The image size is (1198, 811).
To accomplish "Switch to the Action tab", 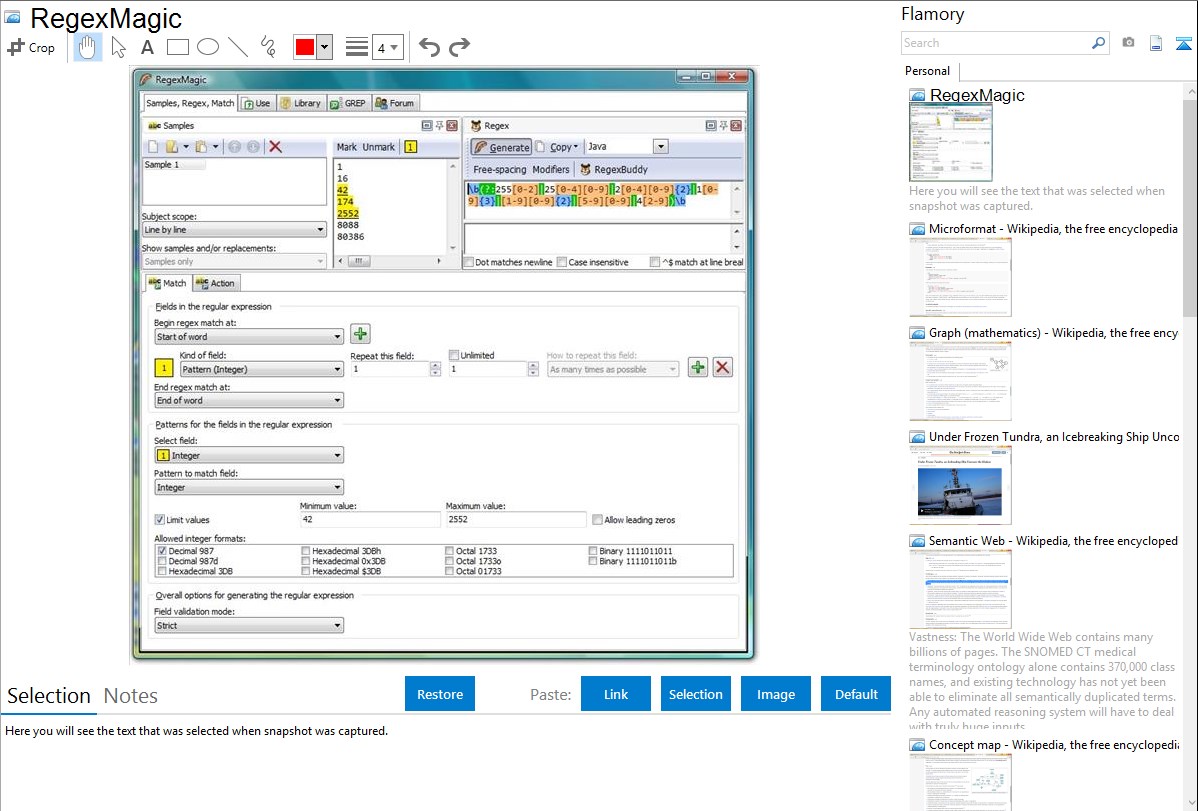I will pos(216,283).
